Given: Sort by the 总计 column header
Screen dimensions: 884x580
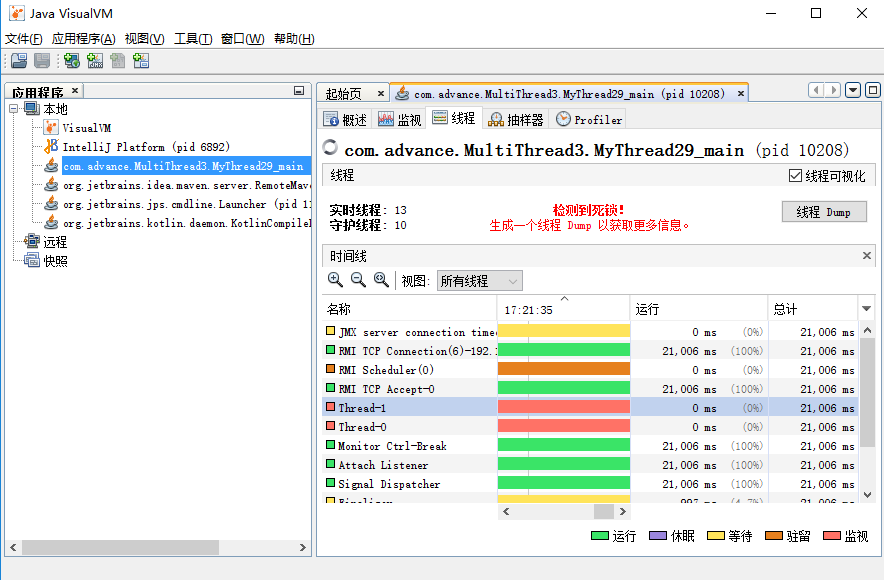Looking at the screenshot, I should click(813, 309).
